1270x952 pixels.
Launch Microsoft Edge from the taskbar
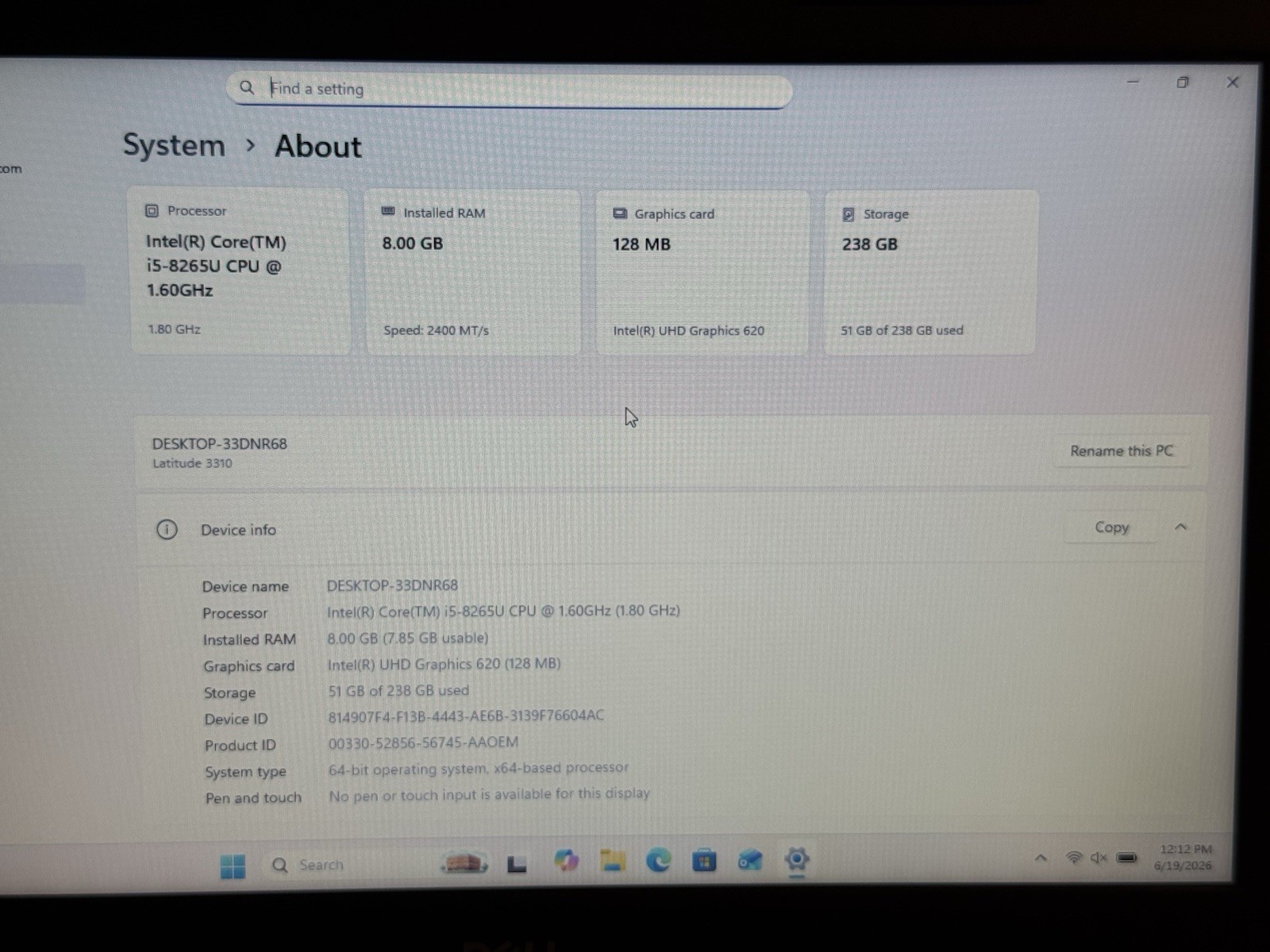pyautogui.click(x=658, y=860)
